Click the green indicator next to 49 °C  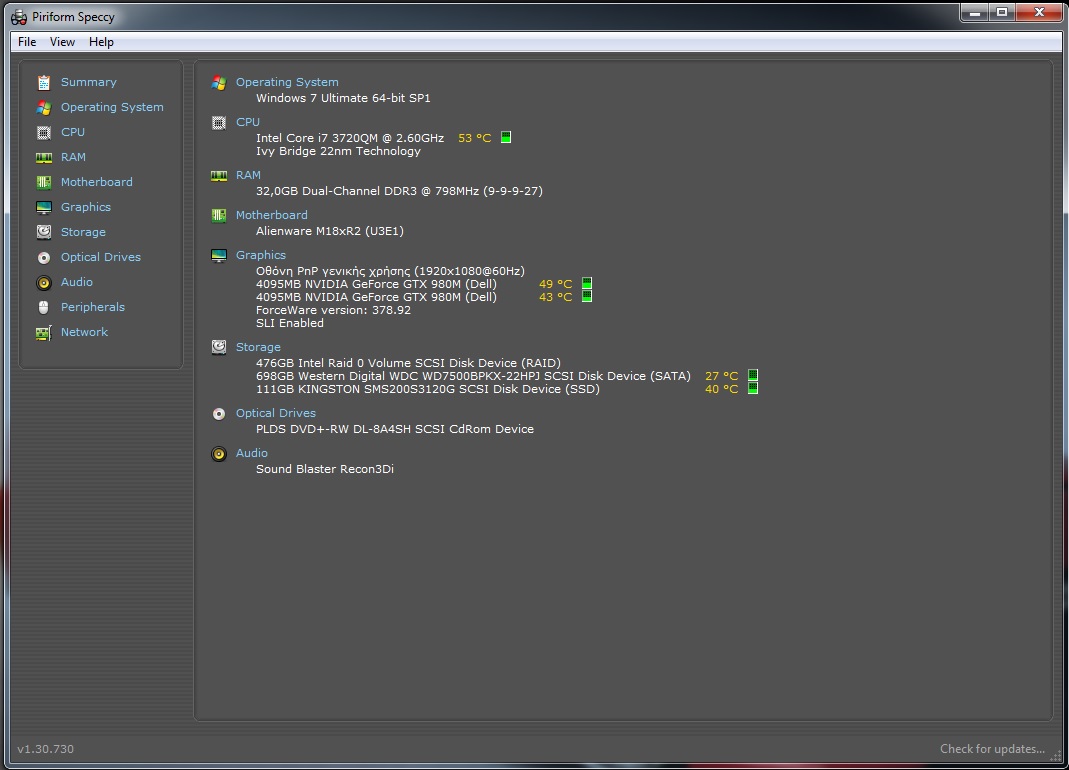tap(587, 283)
